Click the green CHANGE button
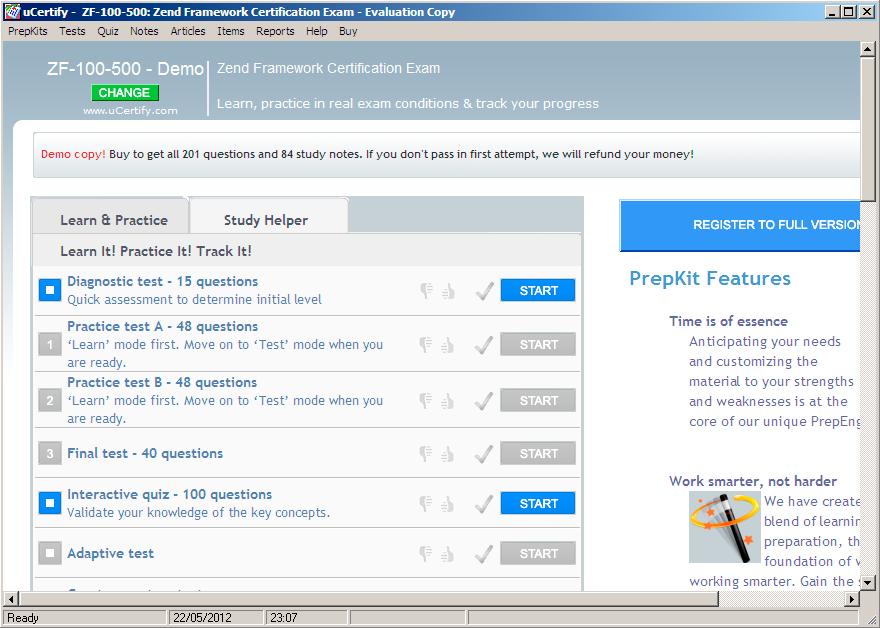This screenshot has width=880, height=628. [125, 93]
